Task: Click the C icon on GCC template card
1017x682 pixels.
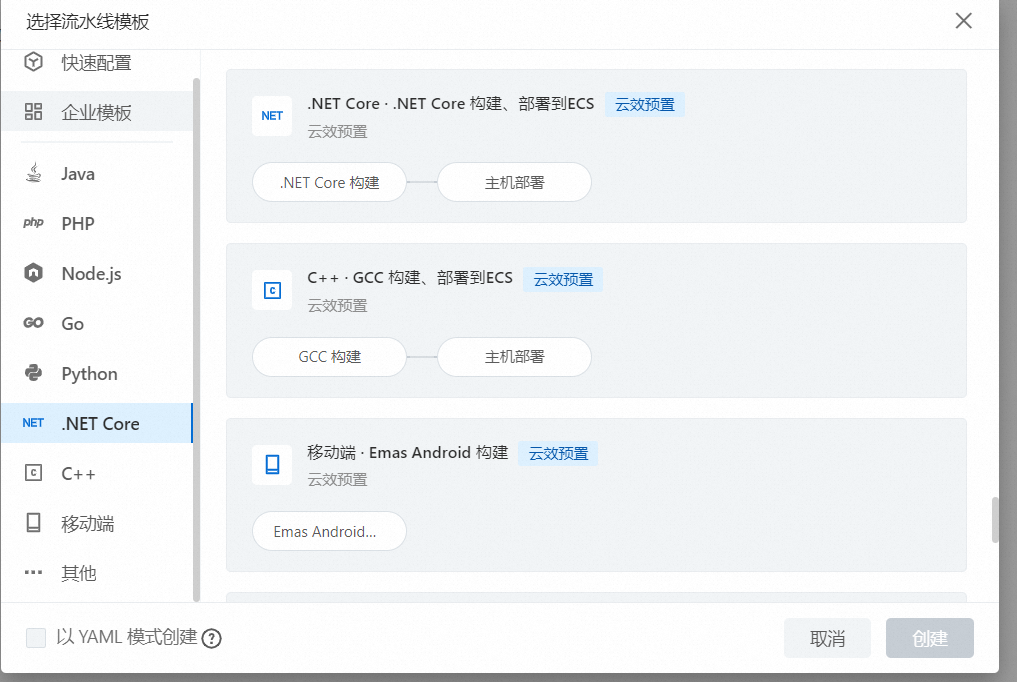Action: coord(272,290)
